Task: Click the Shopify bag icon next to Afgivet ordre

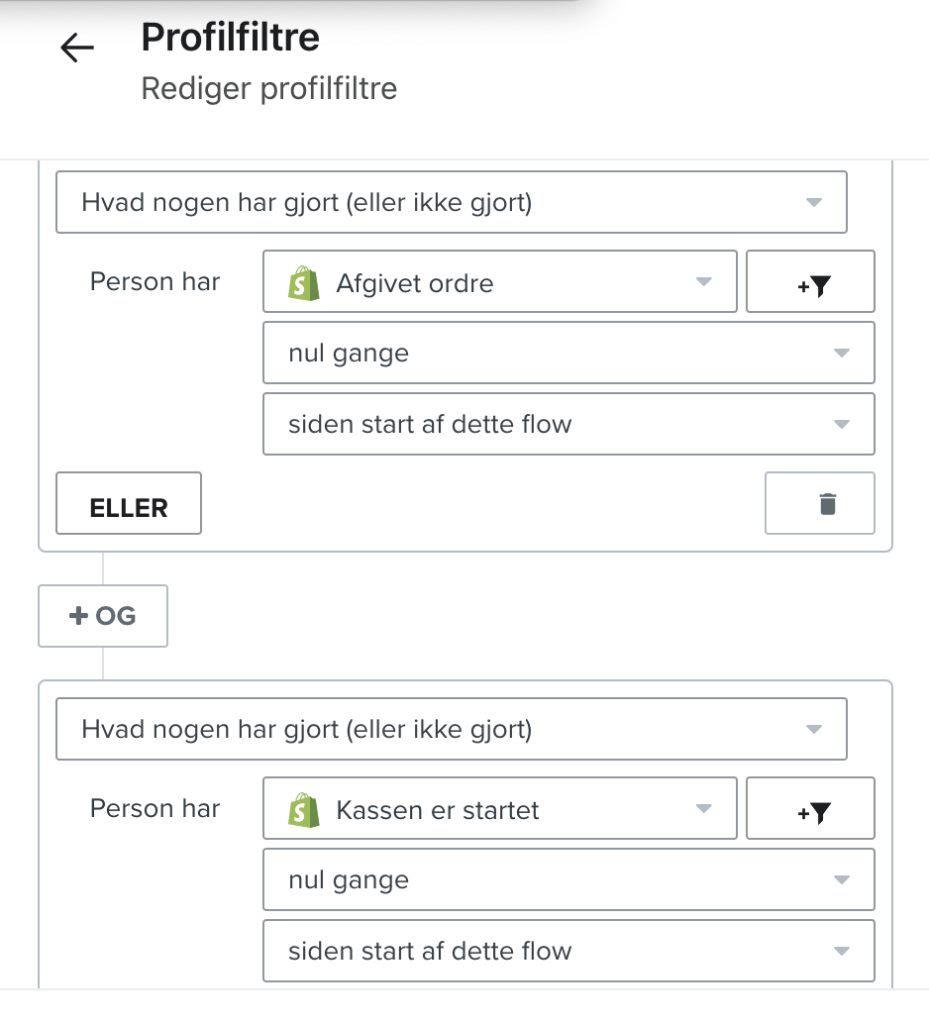Action: (x=304, y=283)
